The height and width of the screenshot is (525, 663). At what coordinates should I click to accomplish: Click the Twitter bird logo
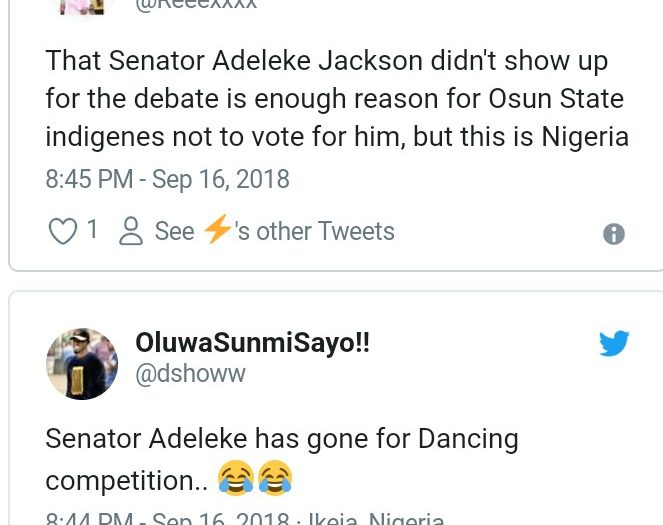(614, 344)
